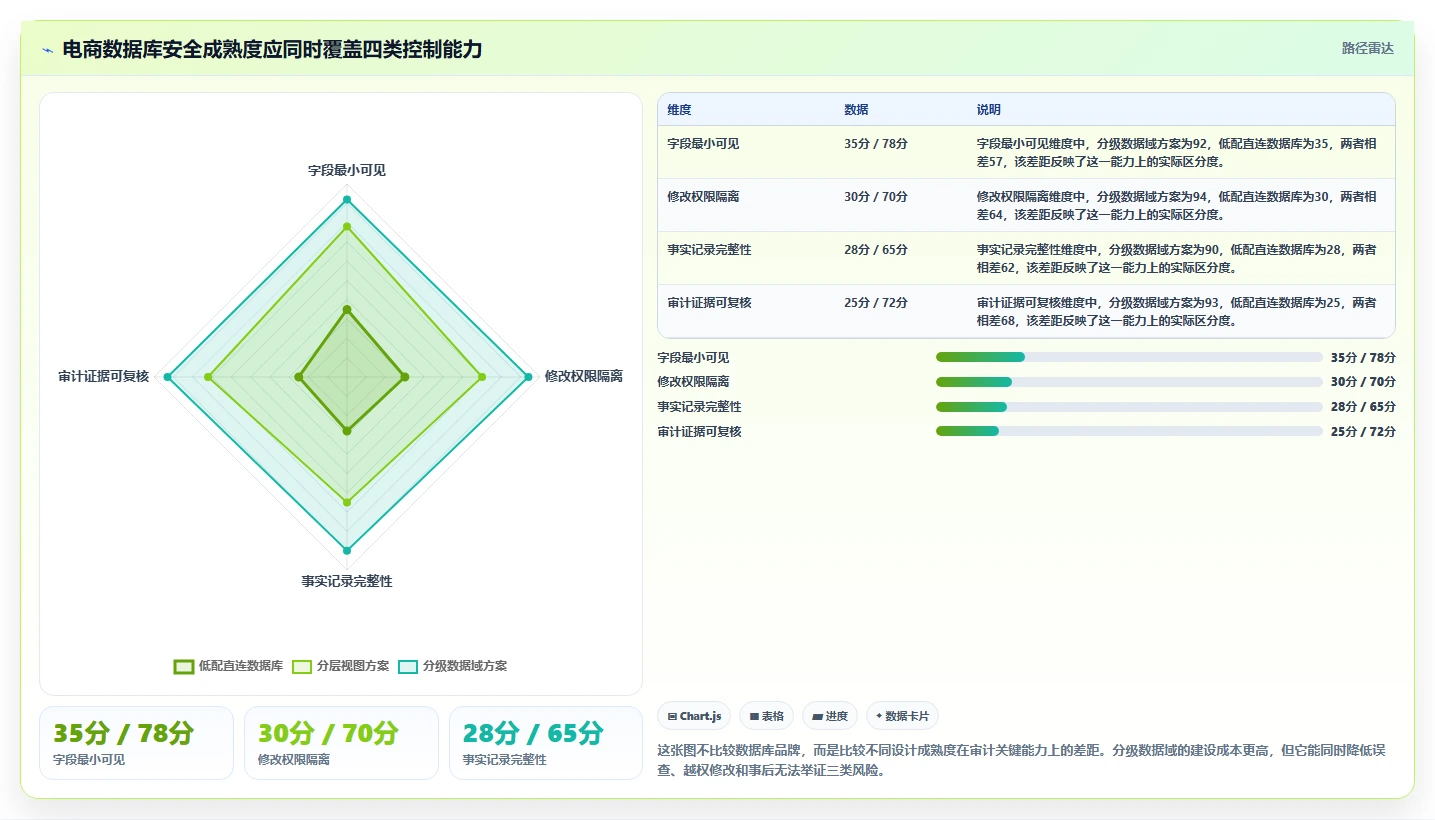
Task: Toggle the 分级数据域方案 legend series
Action: coord(452,666)
